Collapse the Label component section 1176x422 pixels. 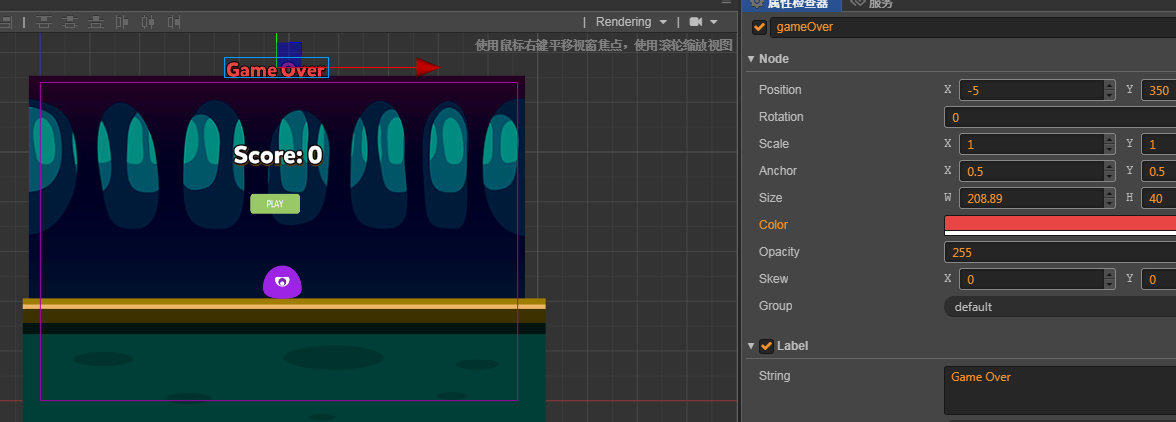[x=751, y=346]
